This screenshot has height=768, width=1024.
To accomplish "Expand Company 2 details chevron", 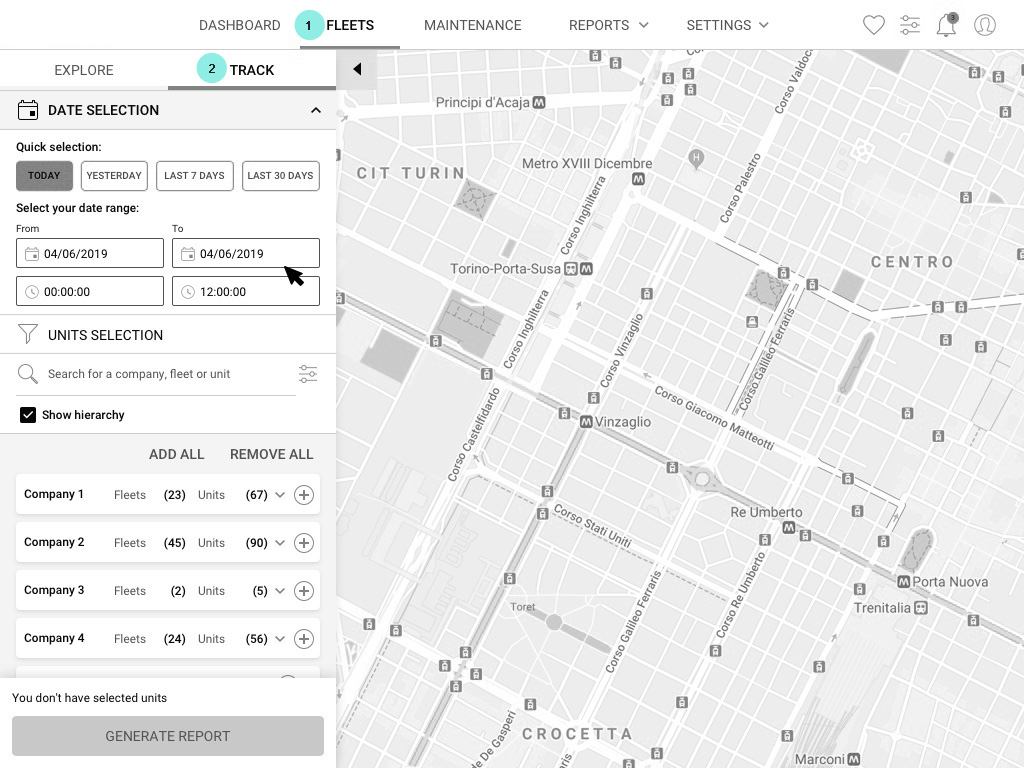I will coord(280,543).
